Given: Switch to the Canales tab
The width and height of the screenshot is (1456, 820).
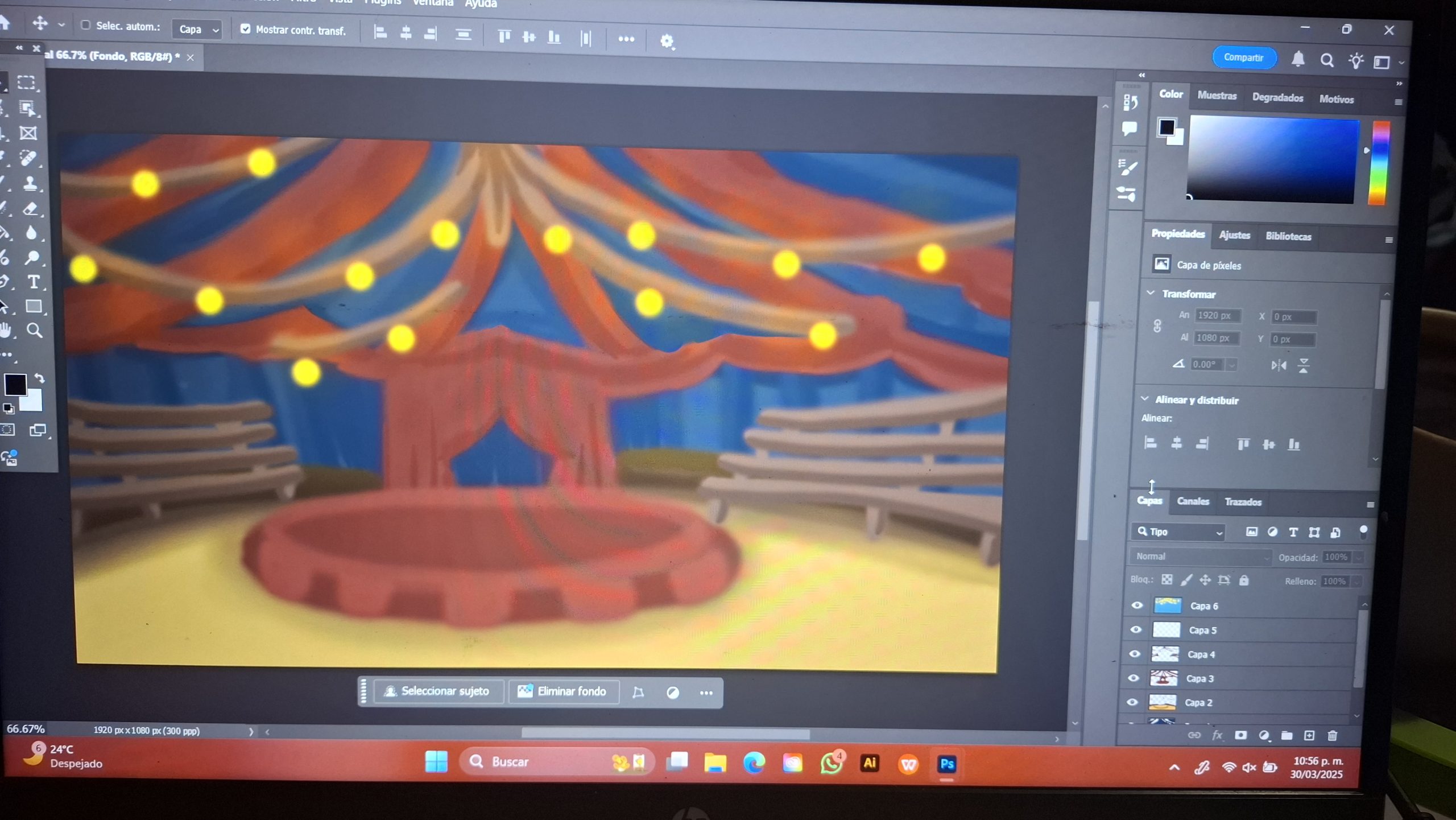Looking at the screenshot, I should [x=1193, y=501].
